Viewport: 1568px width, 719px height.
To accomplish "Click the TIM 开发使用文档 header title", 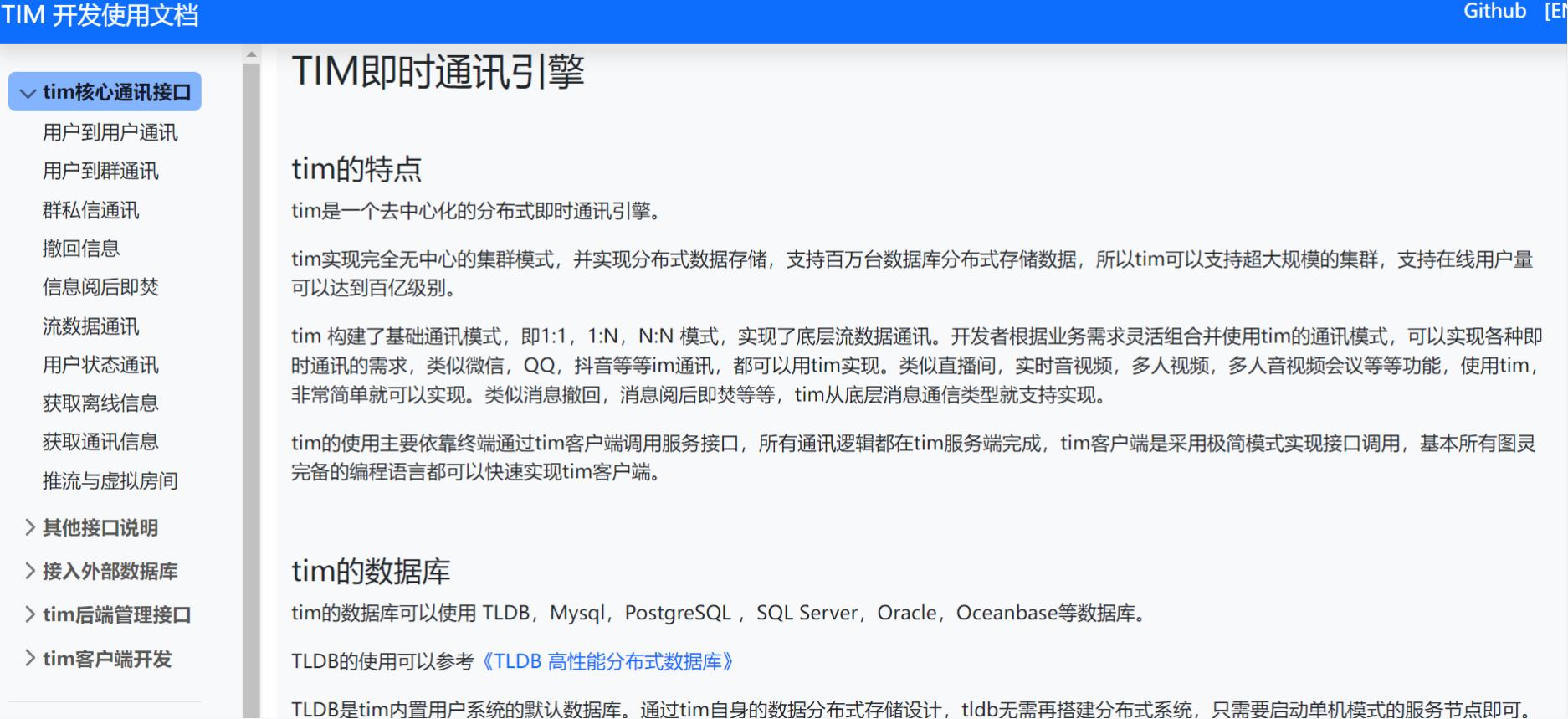I will coord(100,15).
